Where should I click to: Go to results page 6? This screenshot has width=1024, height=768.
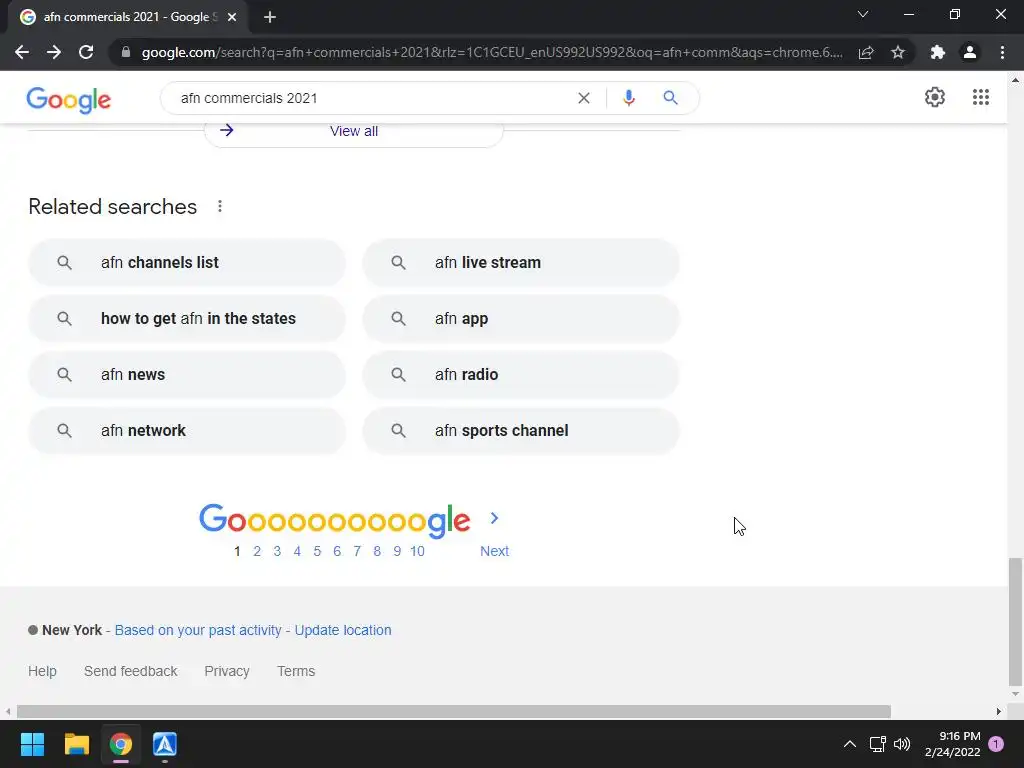point(337,551)
